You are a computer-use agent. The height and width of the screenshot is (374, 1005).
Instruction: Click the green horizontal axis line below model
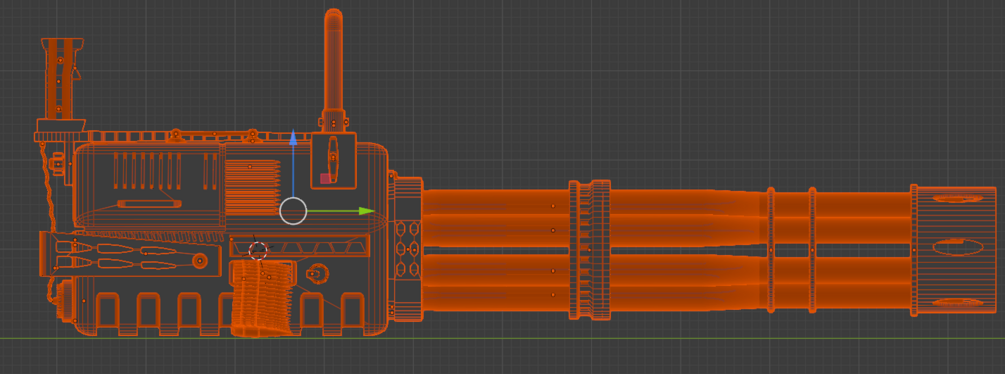pyautogui.click(x=502, y=338)
